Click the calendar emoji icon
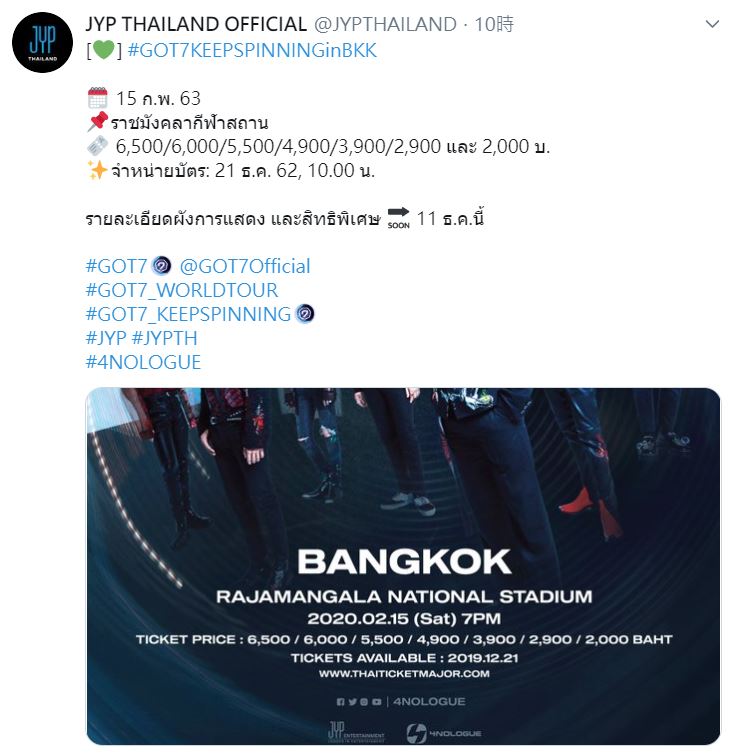 point(98,98)
